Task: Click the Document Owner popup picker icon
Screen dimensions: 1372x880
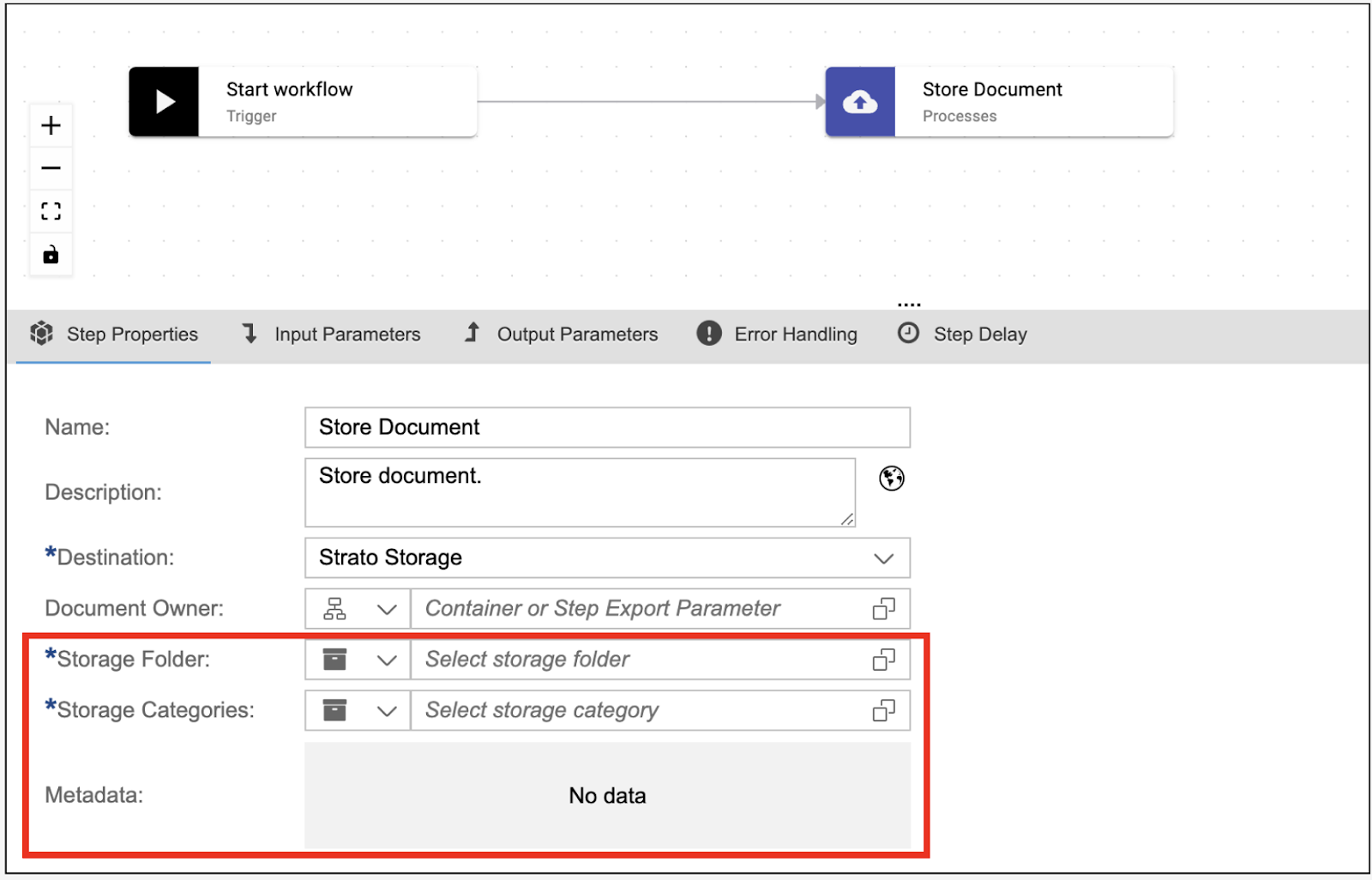Action: [x=883, y=609]
